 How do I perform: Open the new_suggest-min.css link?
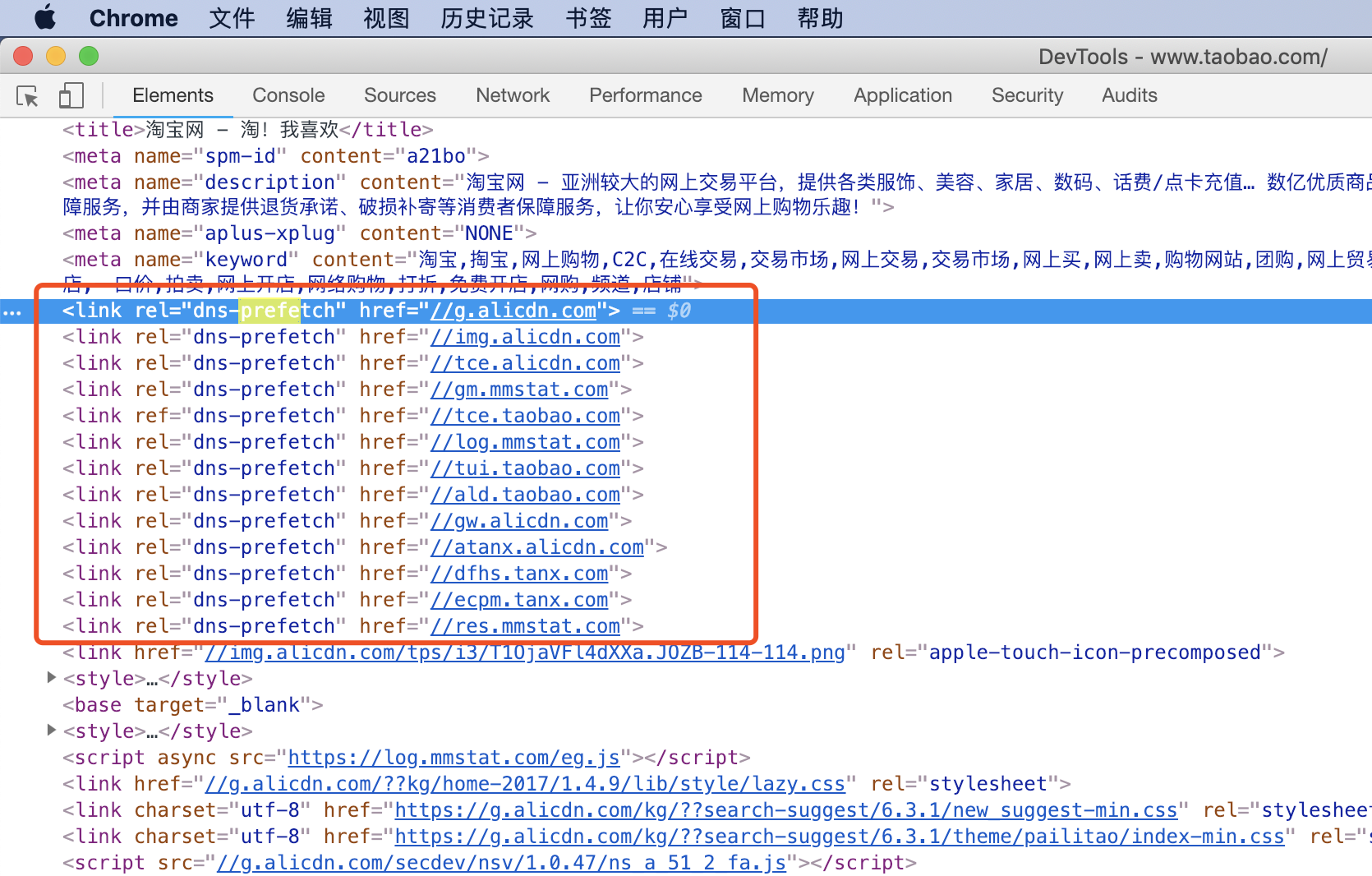(x=786, y=810)
